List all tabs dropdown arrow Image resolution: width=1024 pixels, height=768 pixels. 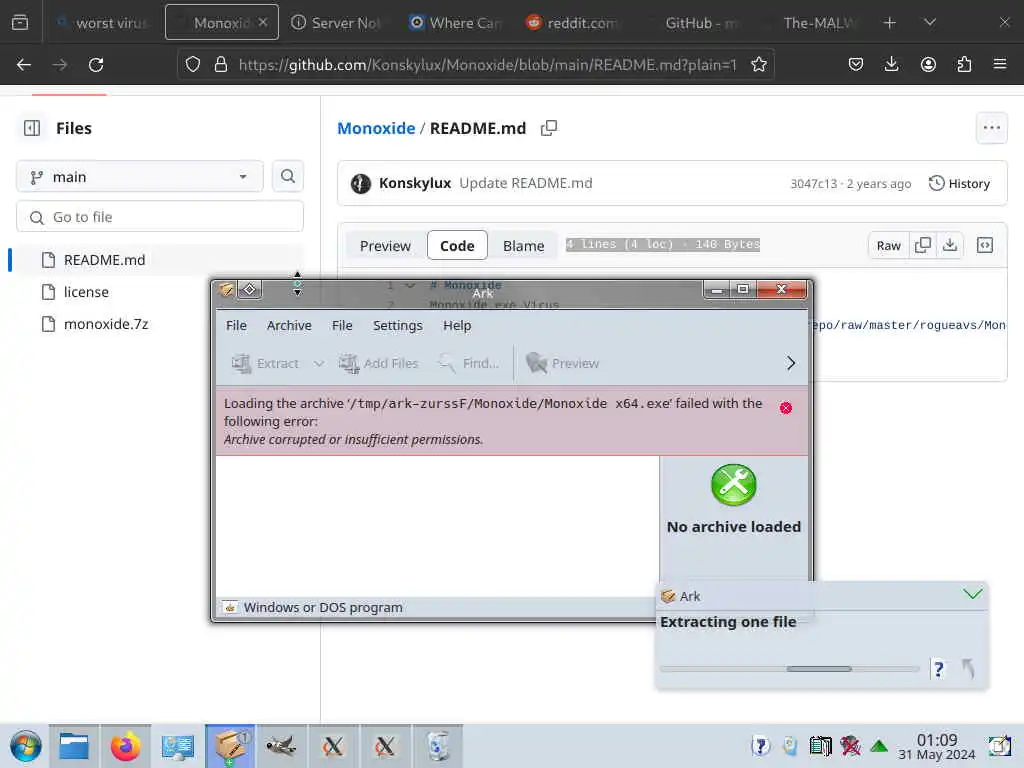(930, 23)
